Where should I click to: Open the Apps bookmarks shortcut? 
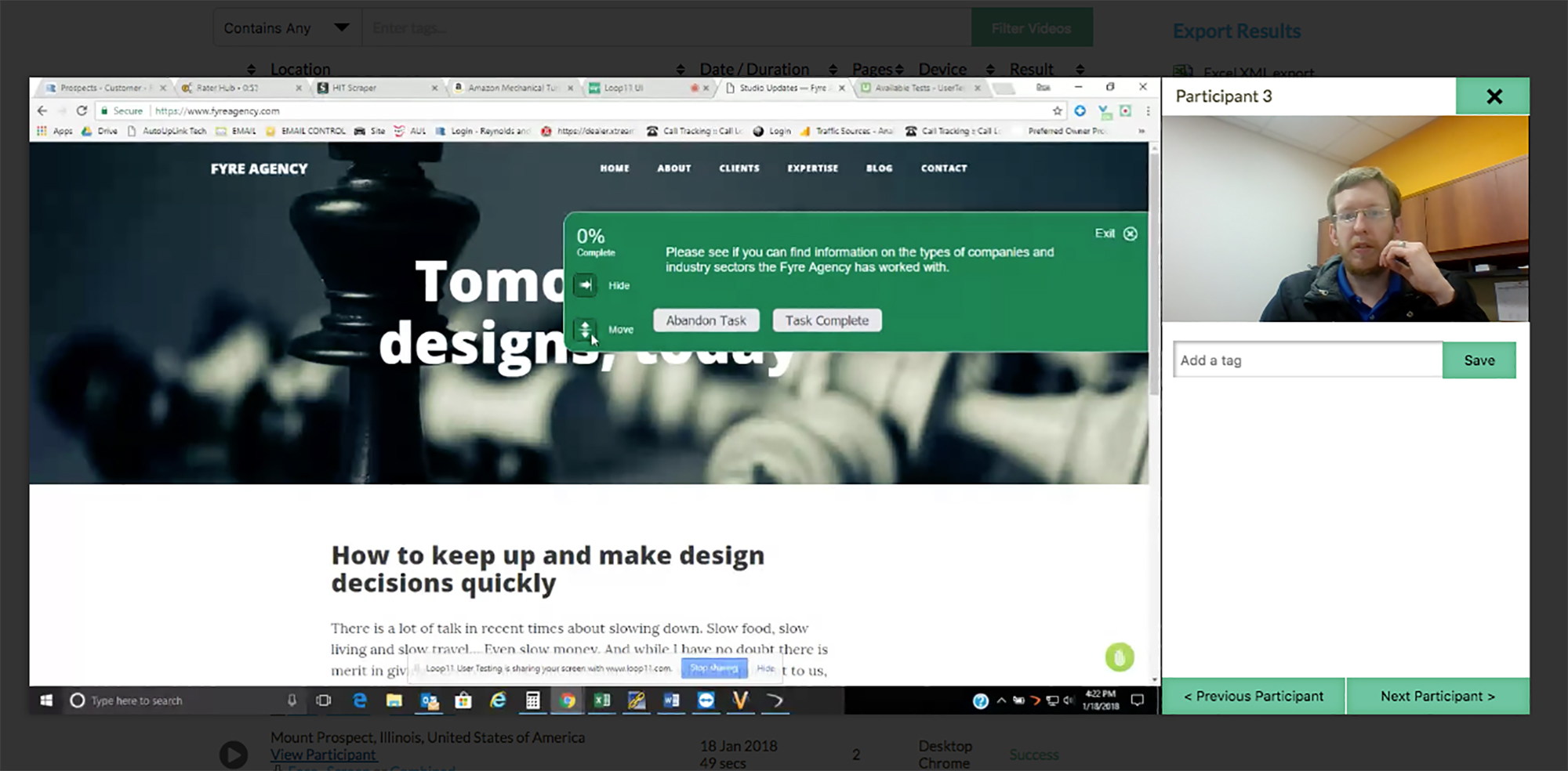point(55,131)
